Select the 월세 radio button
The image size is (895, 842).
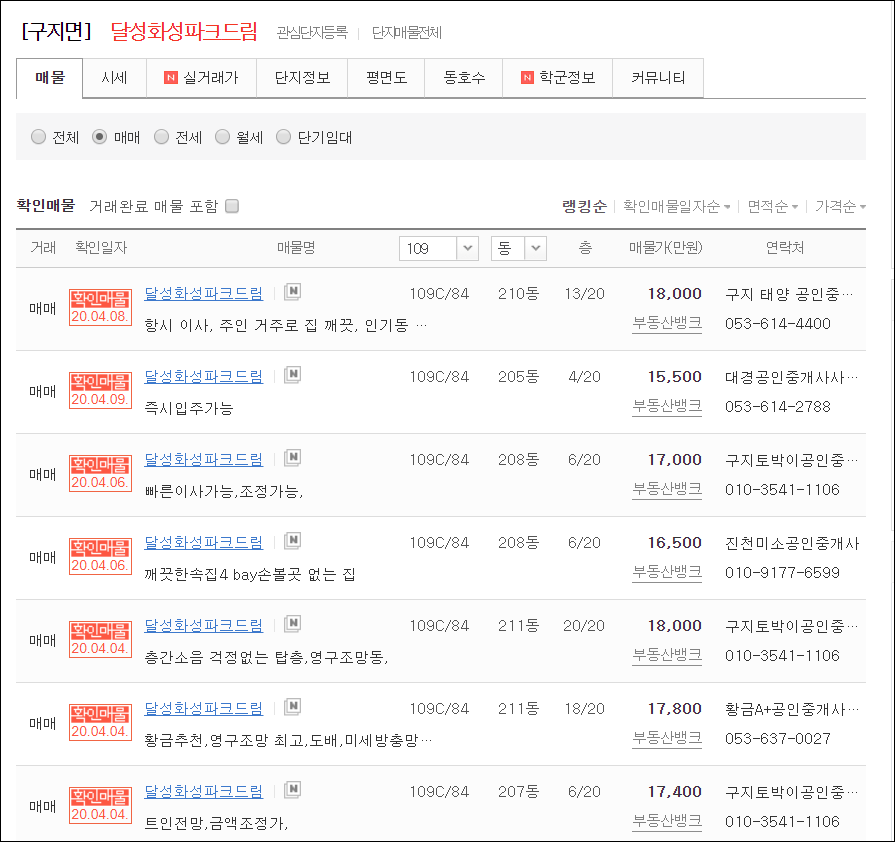pos(223,136)
